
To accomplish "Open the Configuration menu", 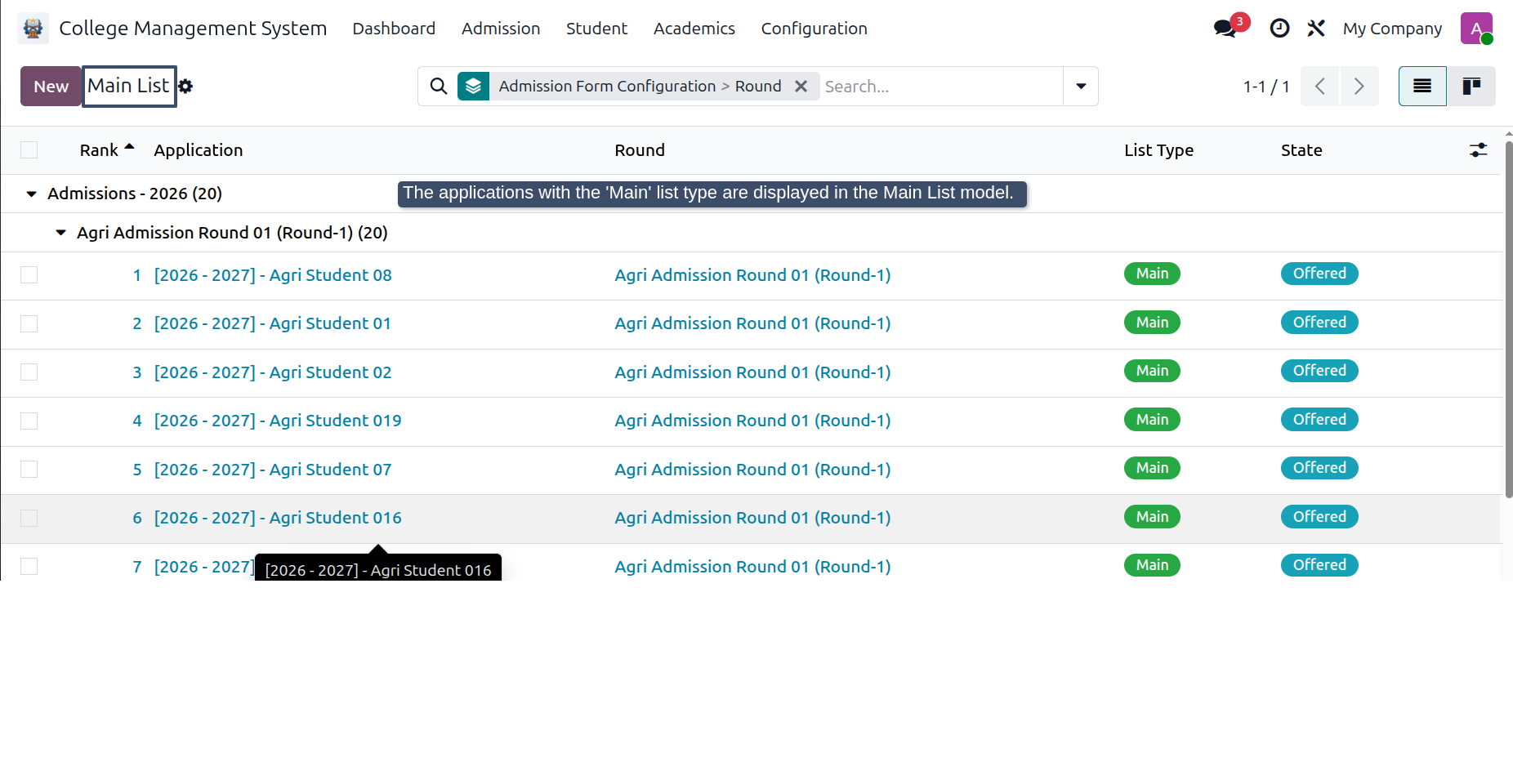I will [815, 29].
